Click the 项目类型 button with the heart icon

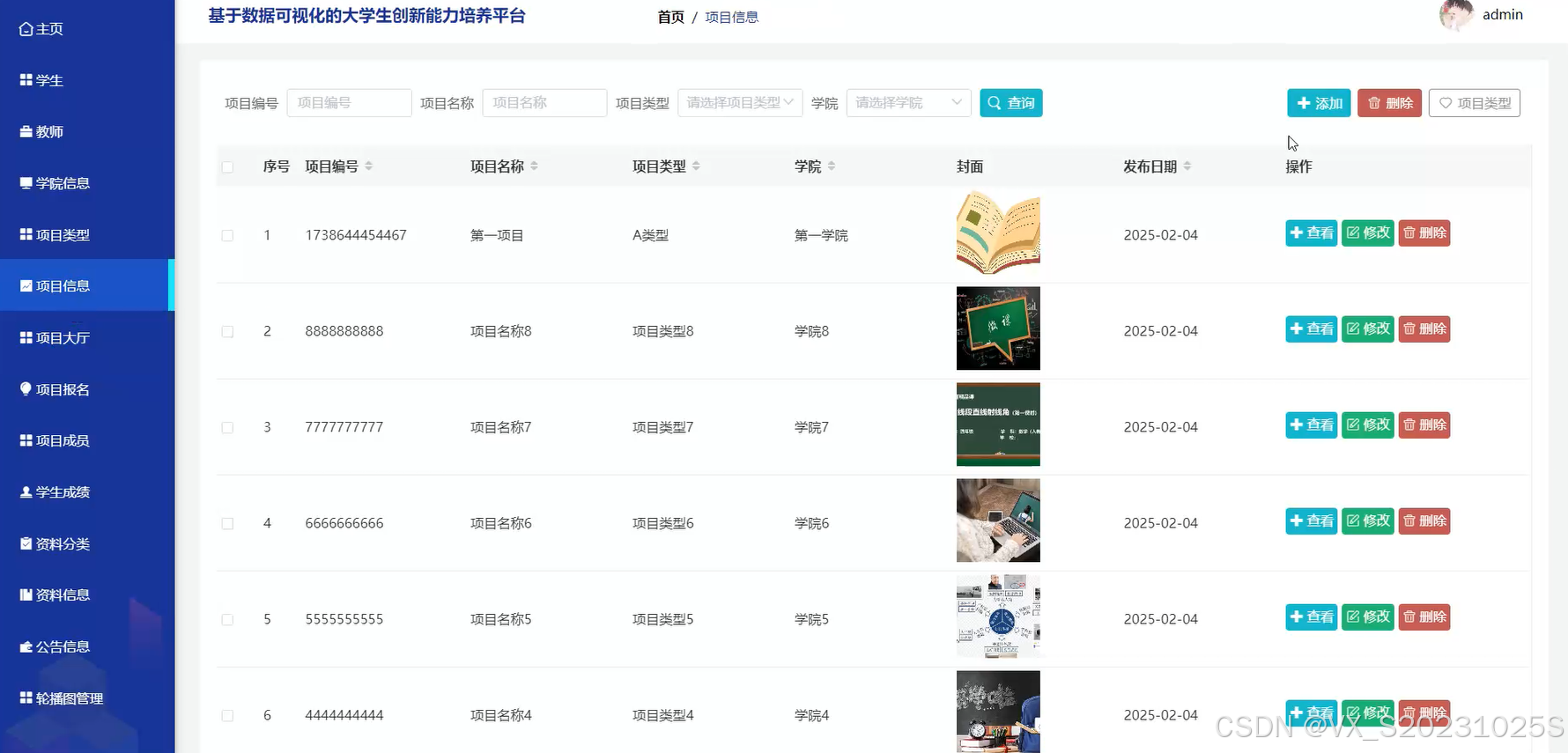[x=1475, y=103]
